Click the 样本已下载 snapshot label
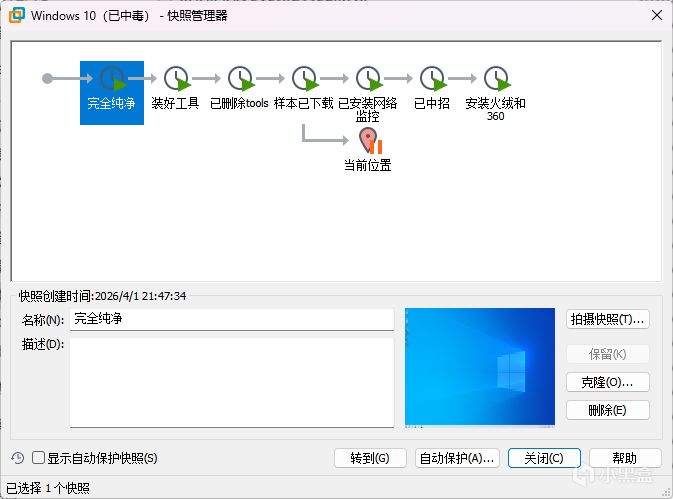 point(303,103)
